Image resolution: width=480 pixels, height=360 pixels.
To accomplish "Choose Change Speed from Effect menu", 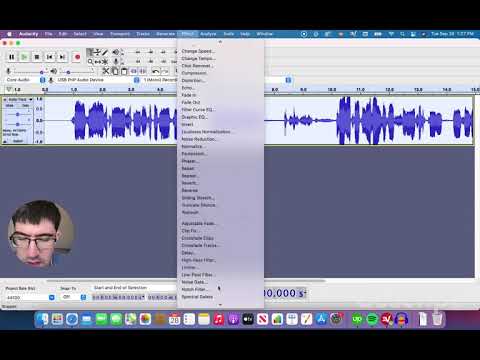I will [220, 51].
